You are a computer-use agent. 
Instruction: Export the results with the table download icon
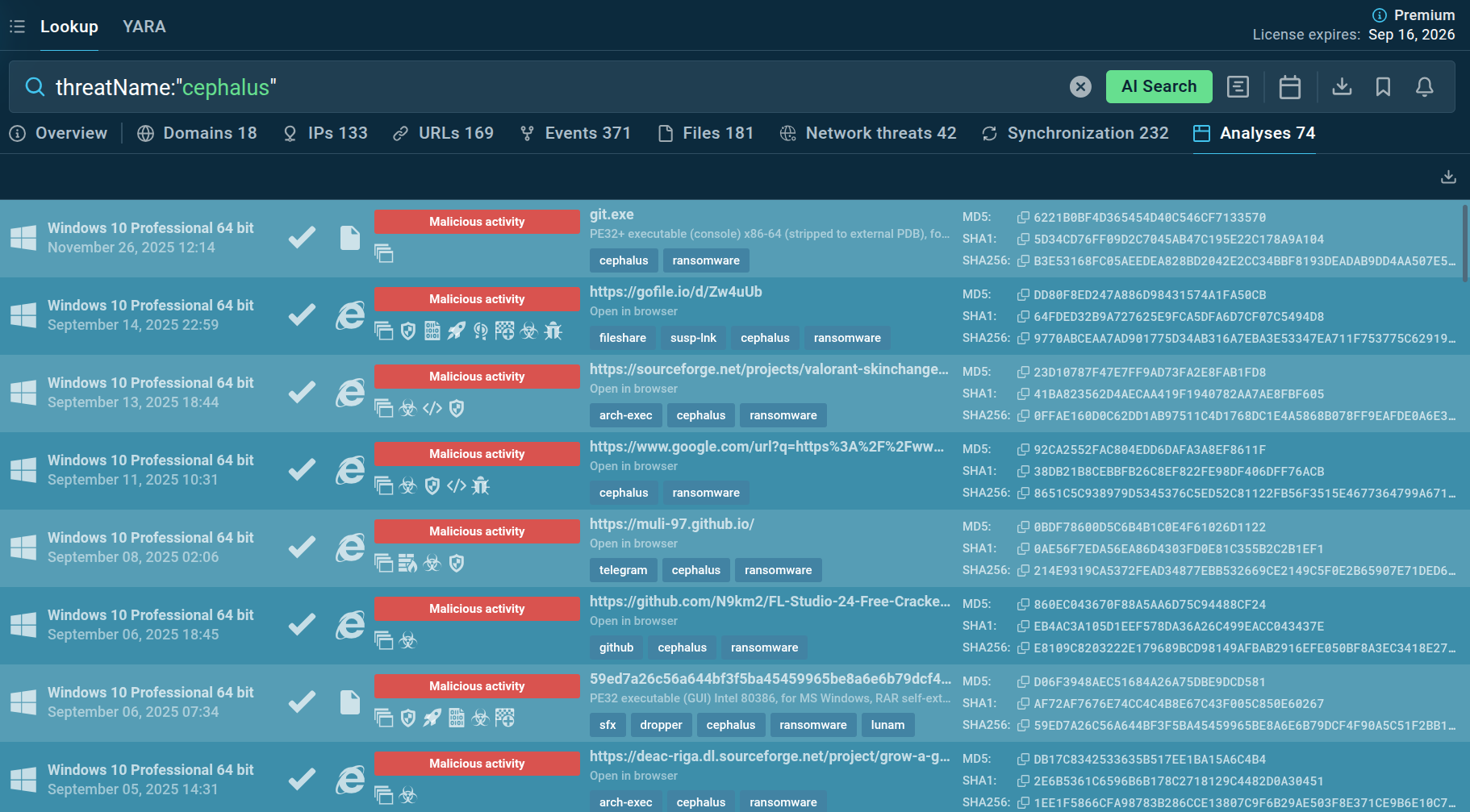[x=1448, y=177]
